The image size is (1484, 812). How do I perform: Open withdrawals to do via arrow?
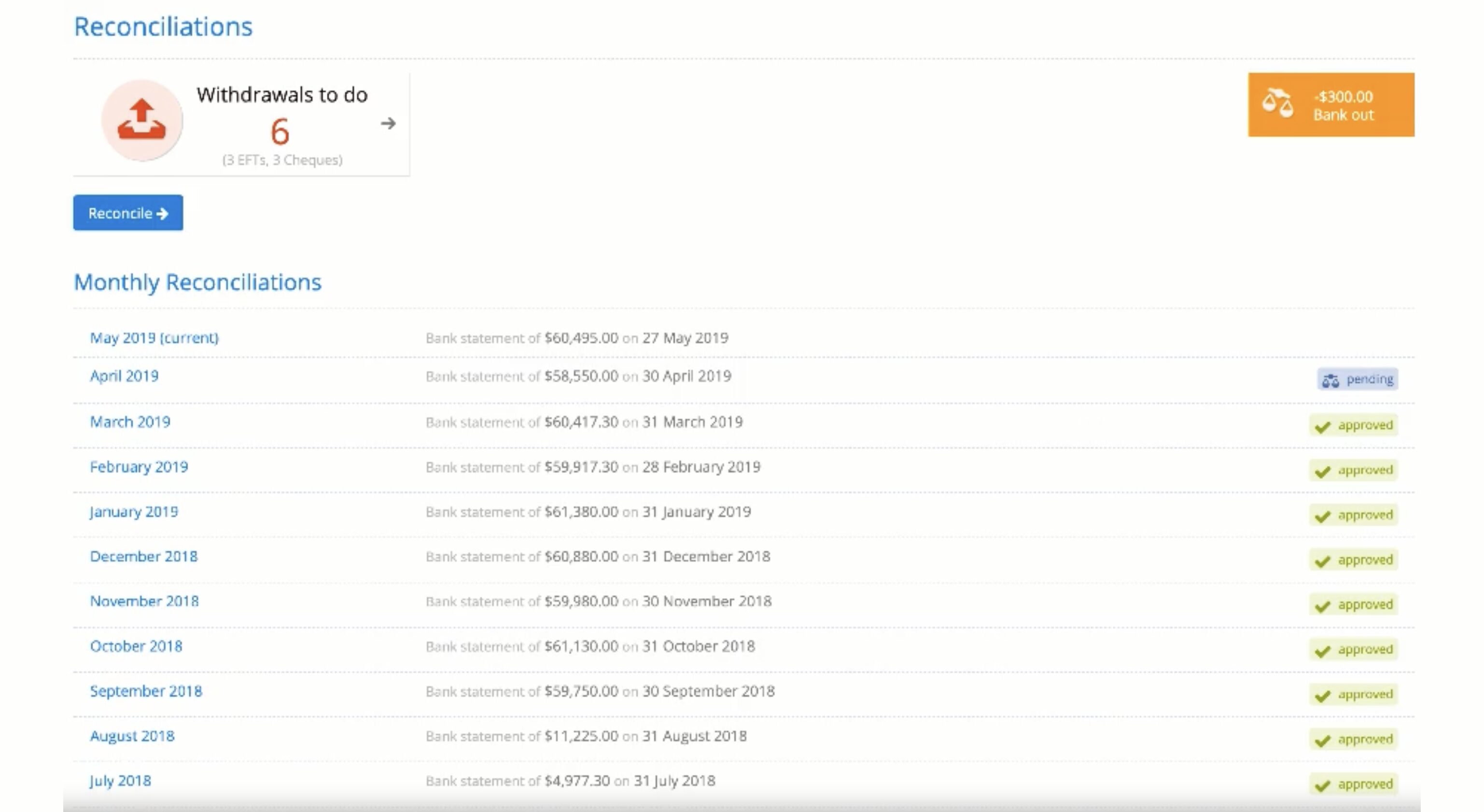point(388,123)
